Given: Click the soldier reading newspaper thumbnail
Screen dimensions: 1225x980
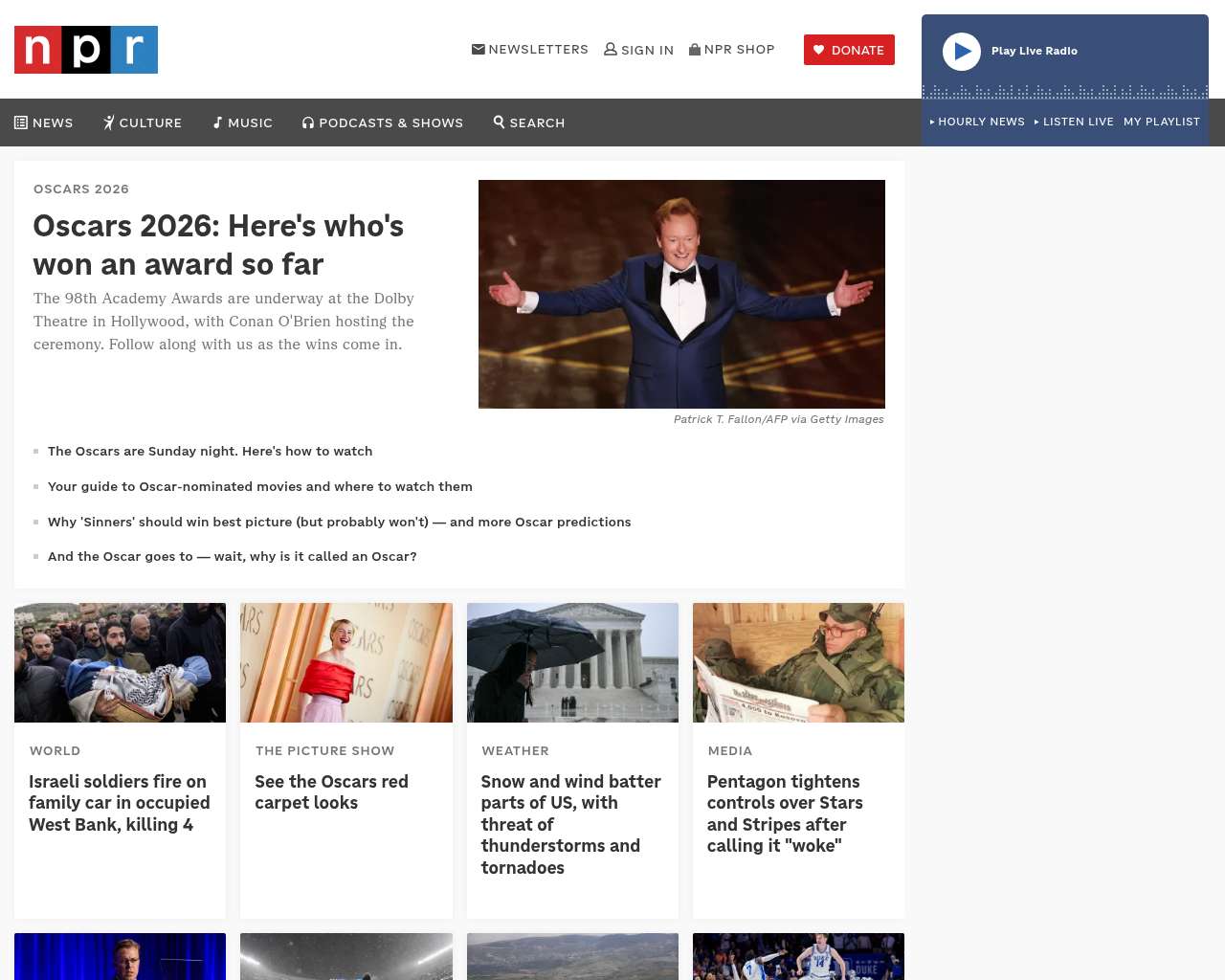Looking at the screenshot, I should click(798, 662).
